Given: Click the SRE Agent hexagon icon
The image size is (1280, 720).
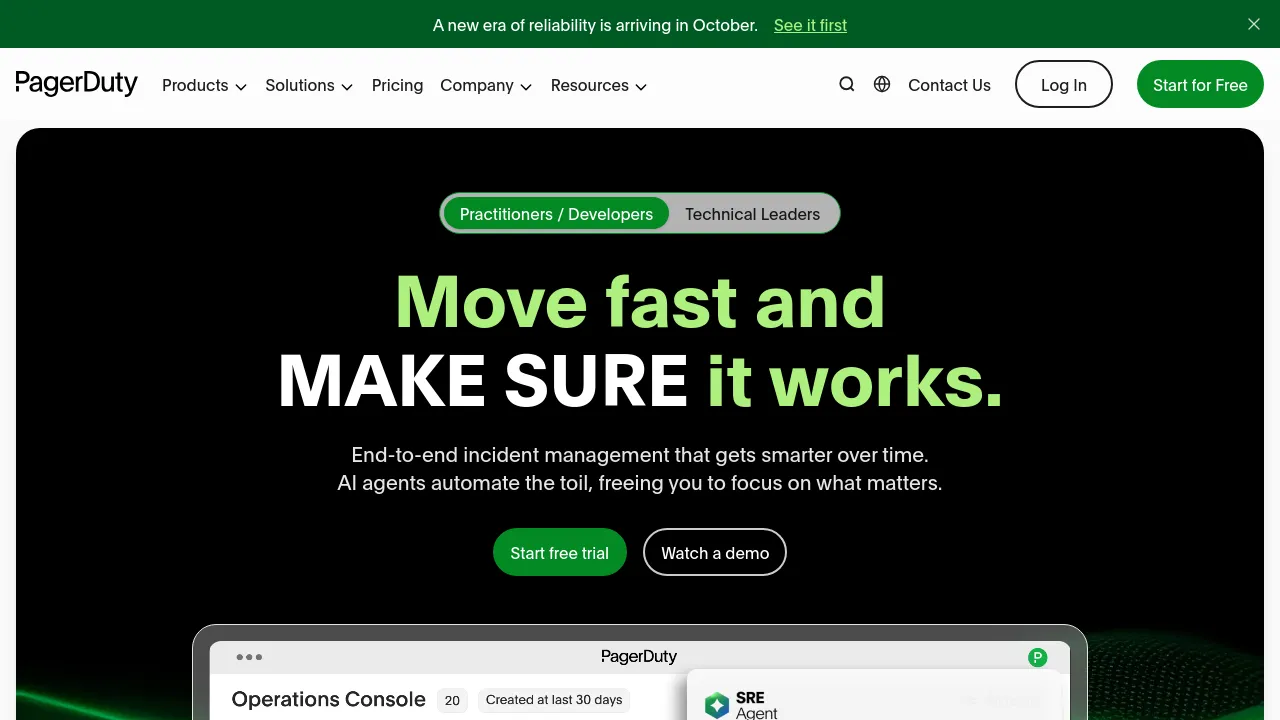Looking at the screenshot, I should click(717, 705).
